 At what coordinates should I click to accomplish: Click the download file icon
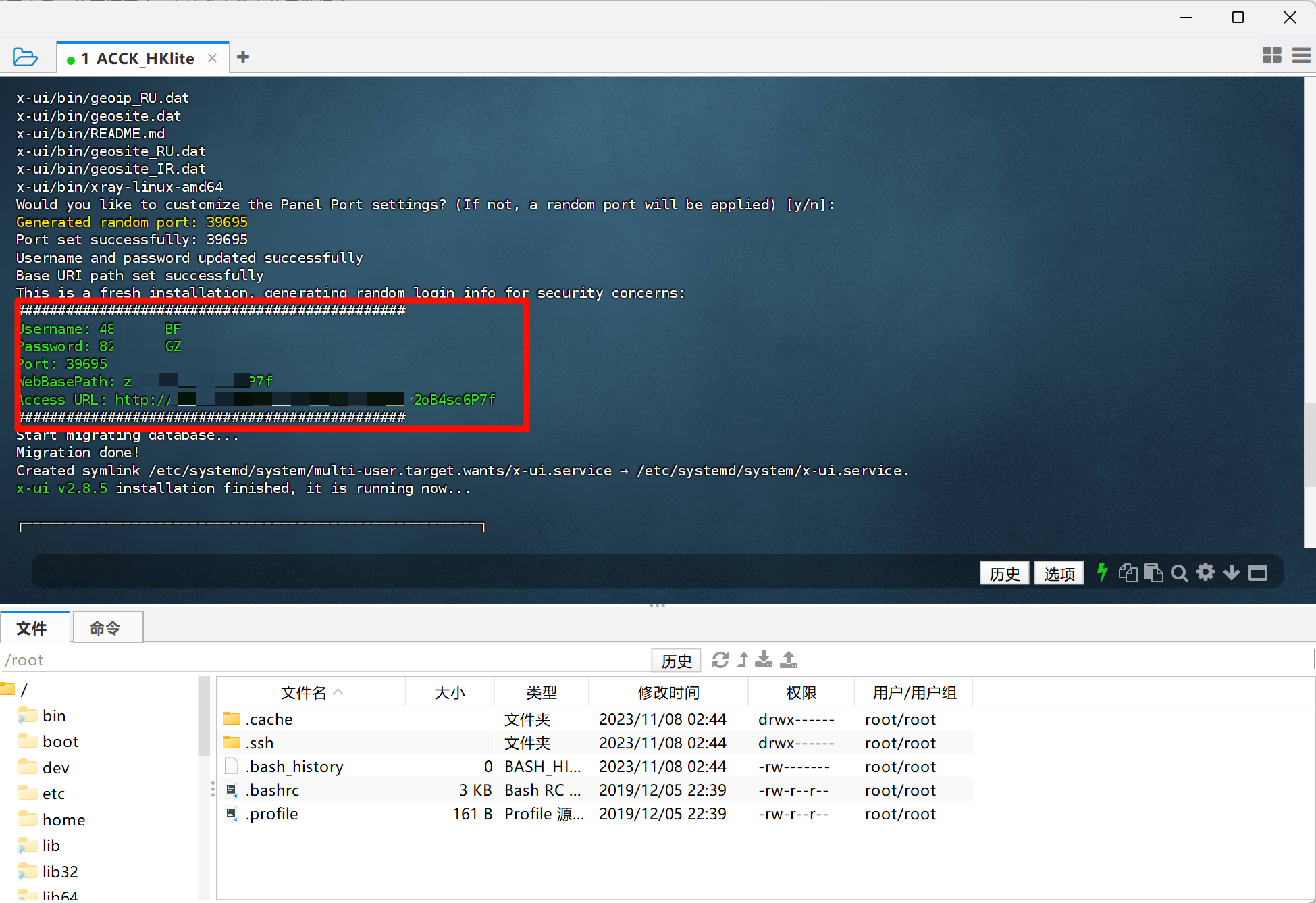coord(764,660)
